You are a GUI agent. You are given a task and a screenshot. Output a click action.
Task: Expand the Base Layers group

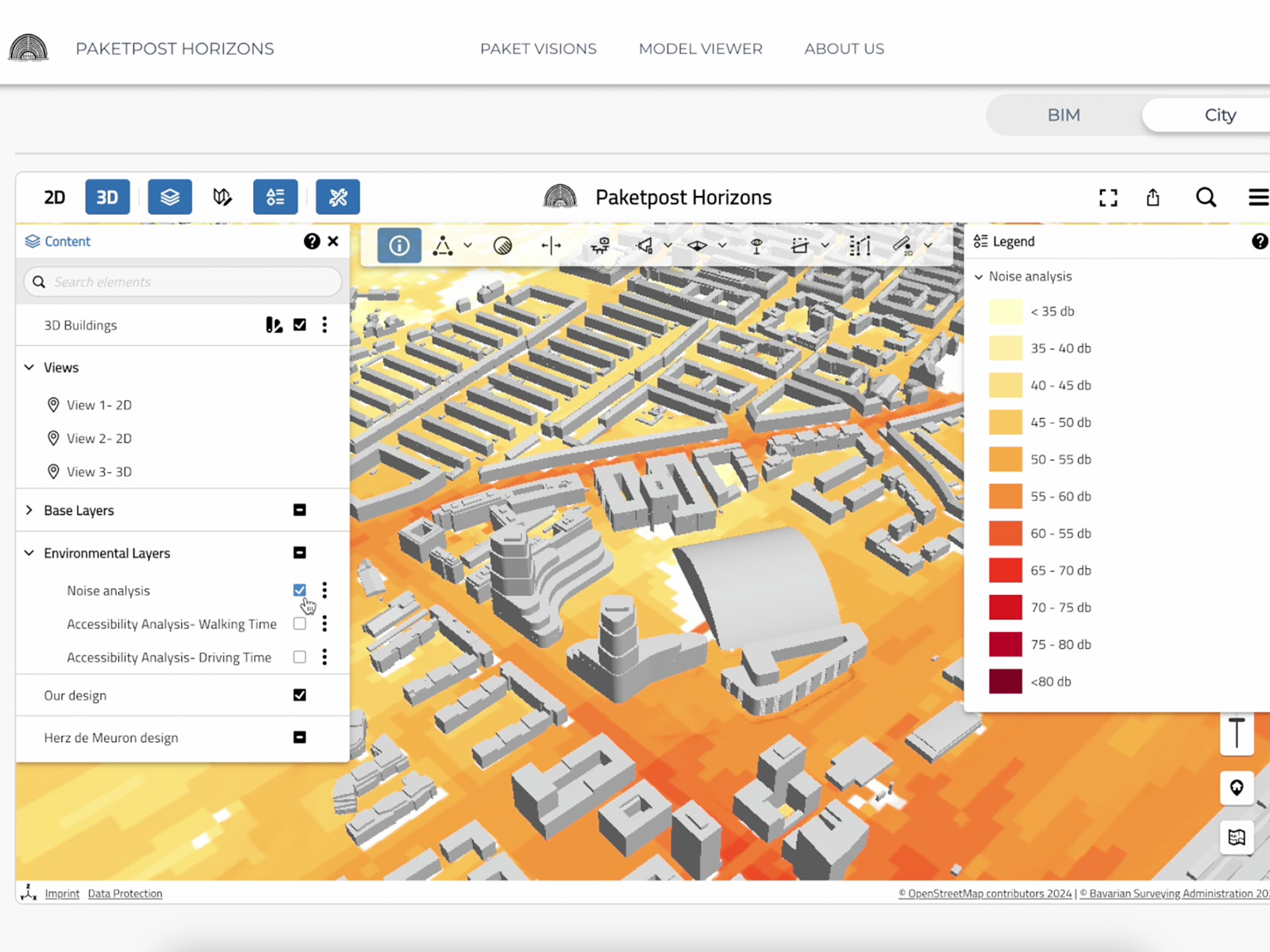coord(29,510)
